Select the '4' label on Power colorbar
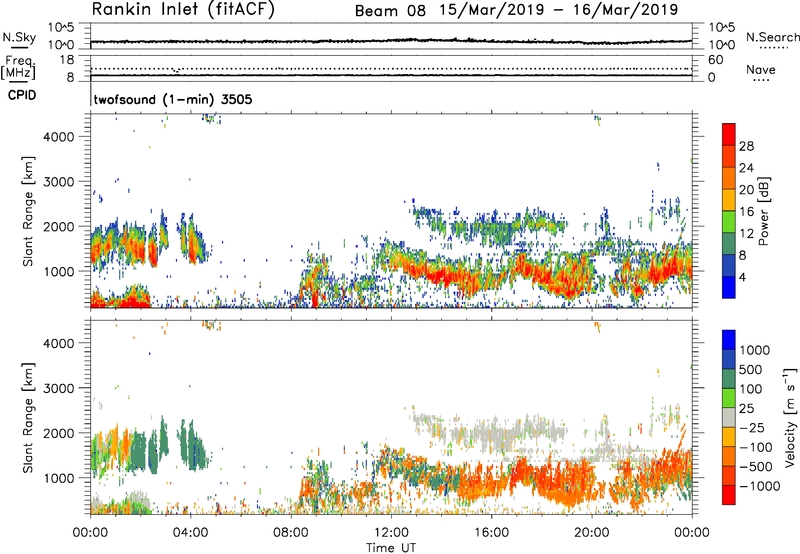Viewport: 800px width, 554px height. point(743,278)
